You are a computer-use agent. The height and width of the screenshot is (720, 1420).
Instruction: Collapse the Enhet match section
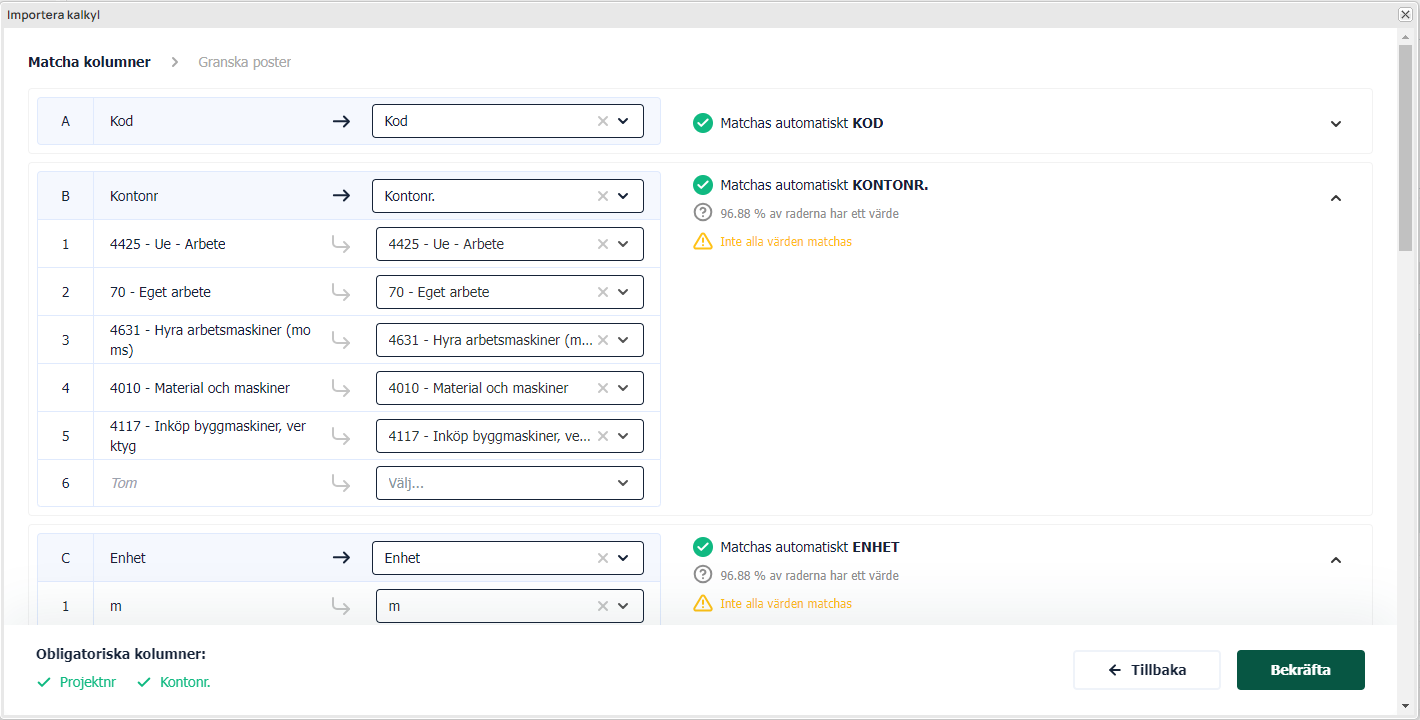1335,560
